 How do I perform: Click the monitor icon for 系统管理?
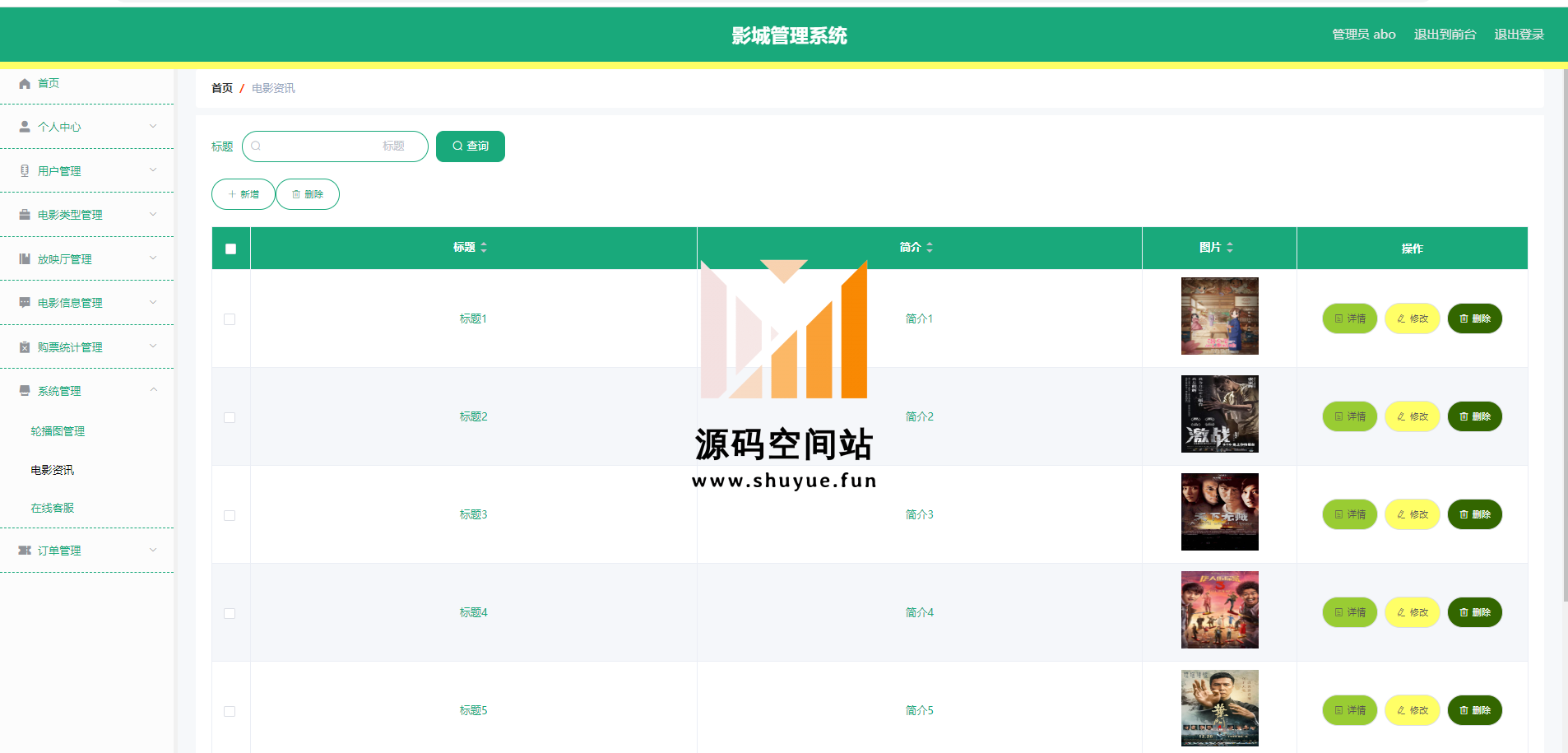tap(25, 390)
